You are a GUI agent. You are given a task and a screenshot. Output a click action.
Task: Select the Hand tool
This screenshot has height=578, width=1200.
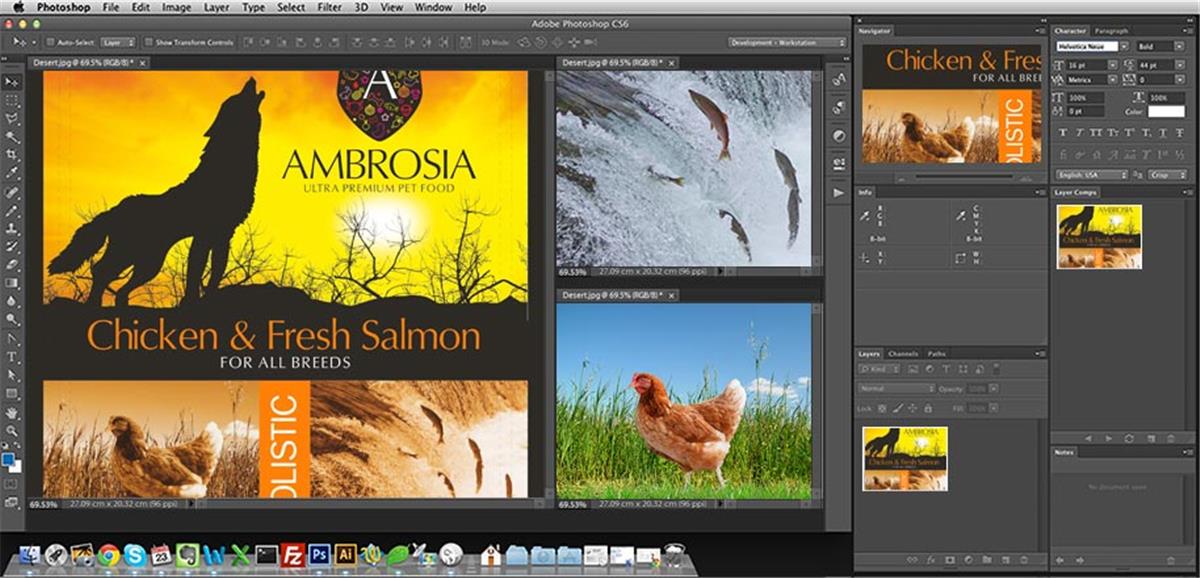click(x=13, y=412)
